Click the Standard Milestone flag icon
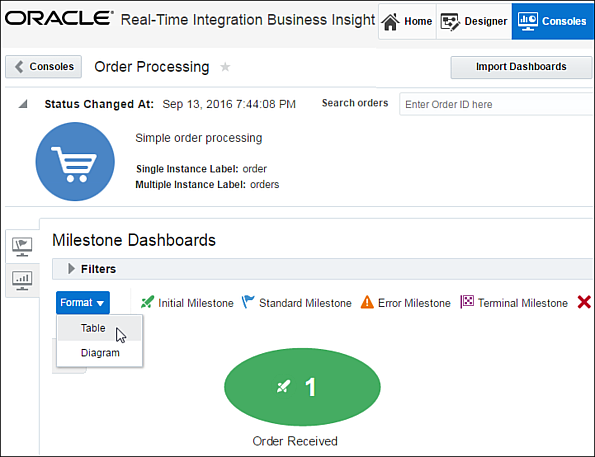This screenshot has height=457, width=595. [x=248, y=302]
